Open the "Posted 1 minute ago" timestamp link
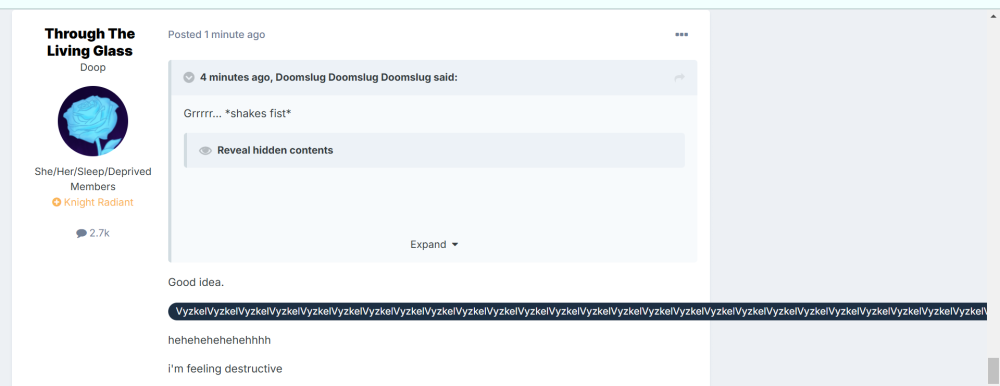The height and width of the screenshot is (386, 1000). click(216, 34)
